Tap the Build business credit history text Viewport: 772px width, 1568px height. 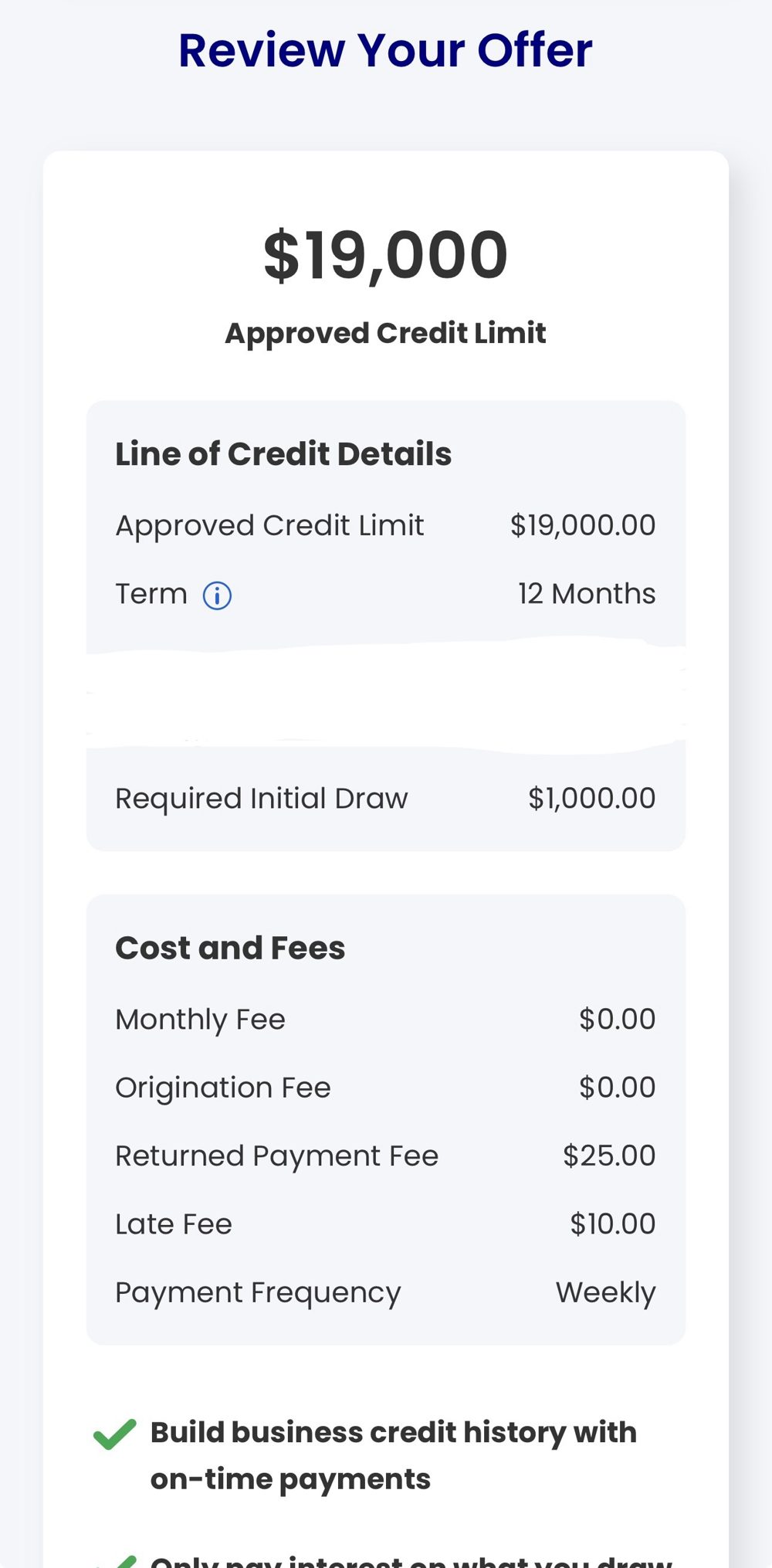pos(394,1455)
